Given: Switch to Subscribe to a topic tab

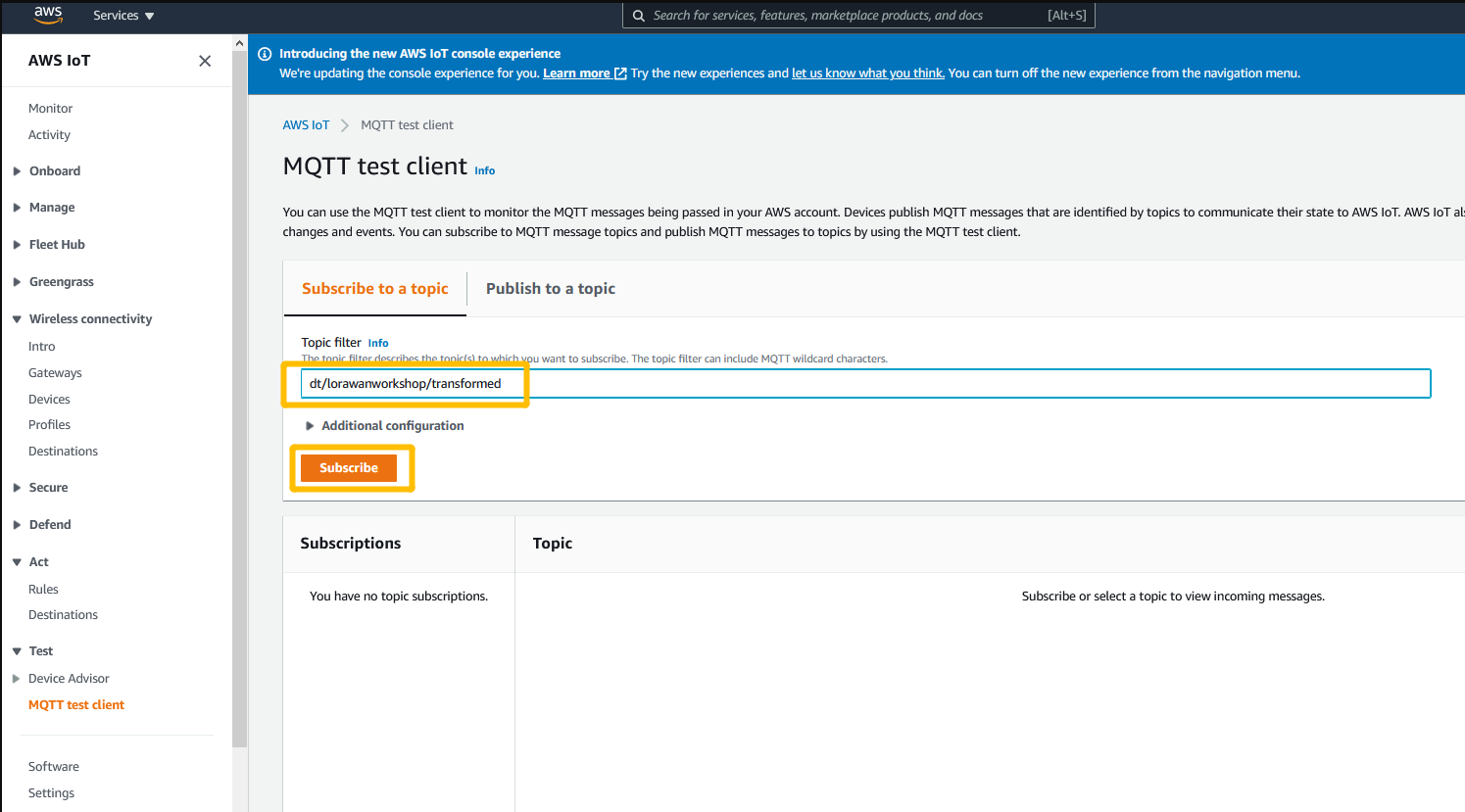Looking at the screenshot, I should (x=375, y=289).
